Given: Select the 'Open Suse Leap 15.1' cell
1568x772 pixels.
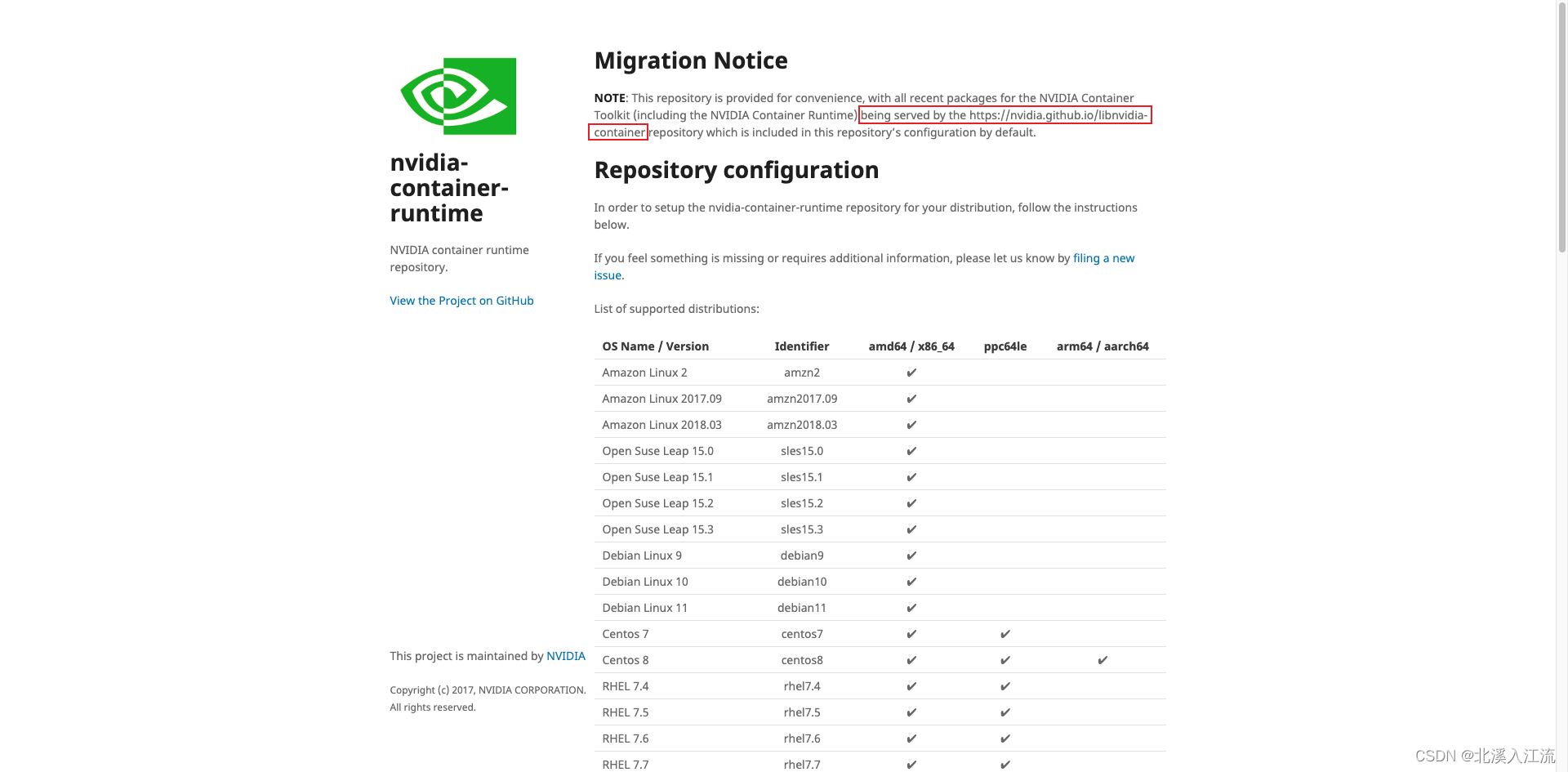Looking at the screenshot, I should click(x=658, y=477).
